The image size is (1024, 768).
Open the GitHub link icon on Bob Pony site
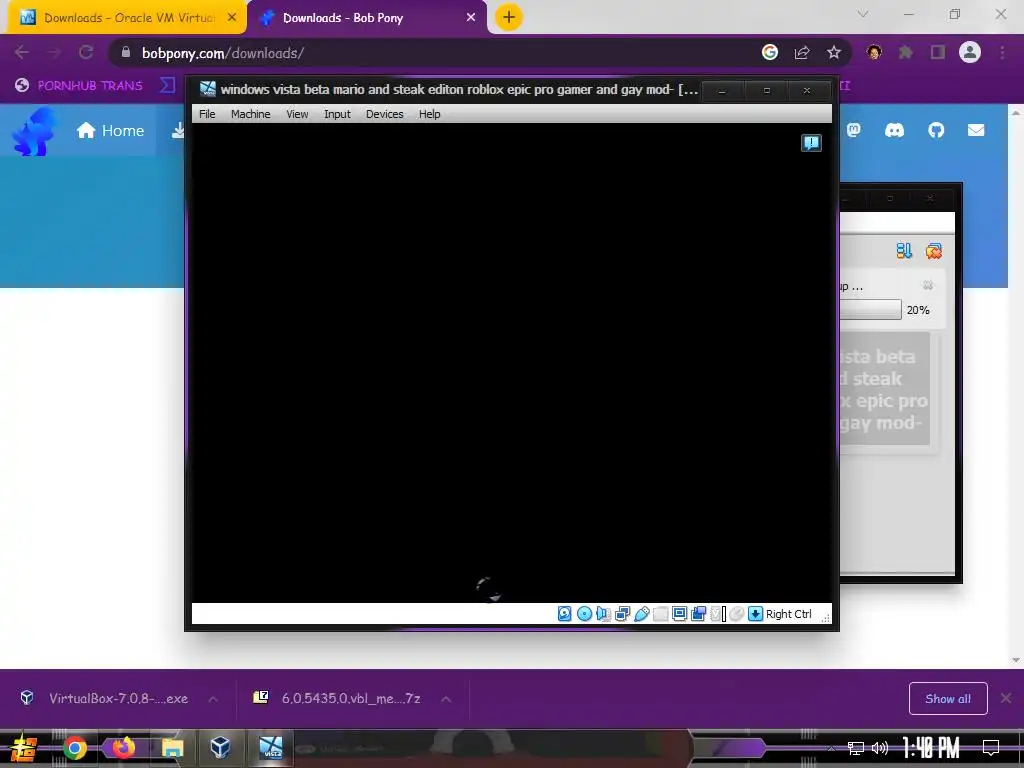click(936, 130)
